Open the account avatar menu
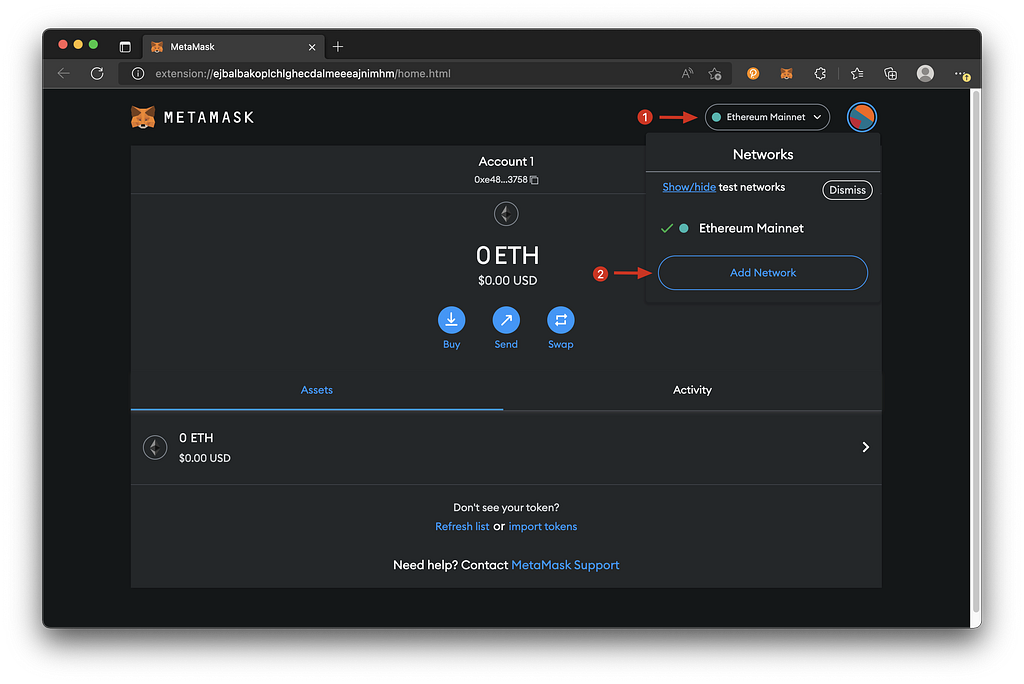1024x684 pixels. [861, 117]
